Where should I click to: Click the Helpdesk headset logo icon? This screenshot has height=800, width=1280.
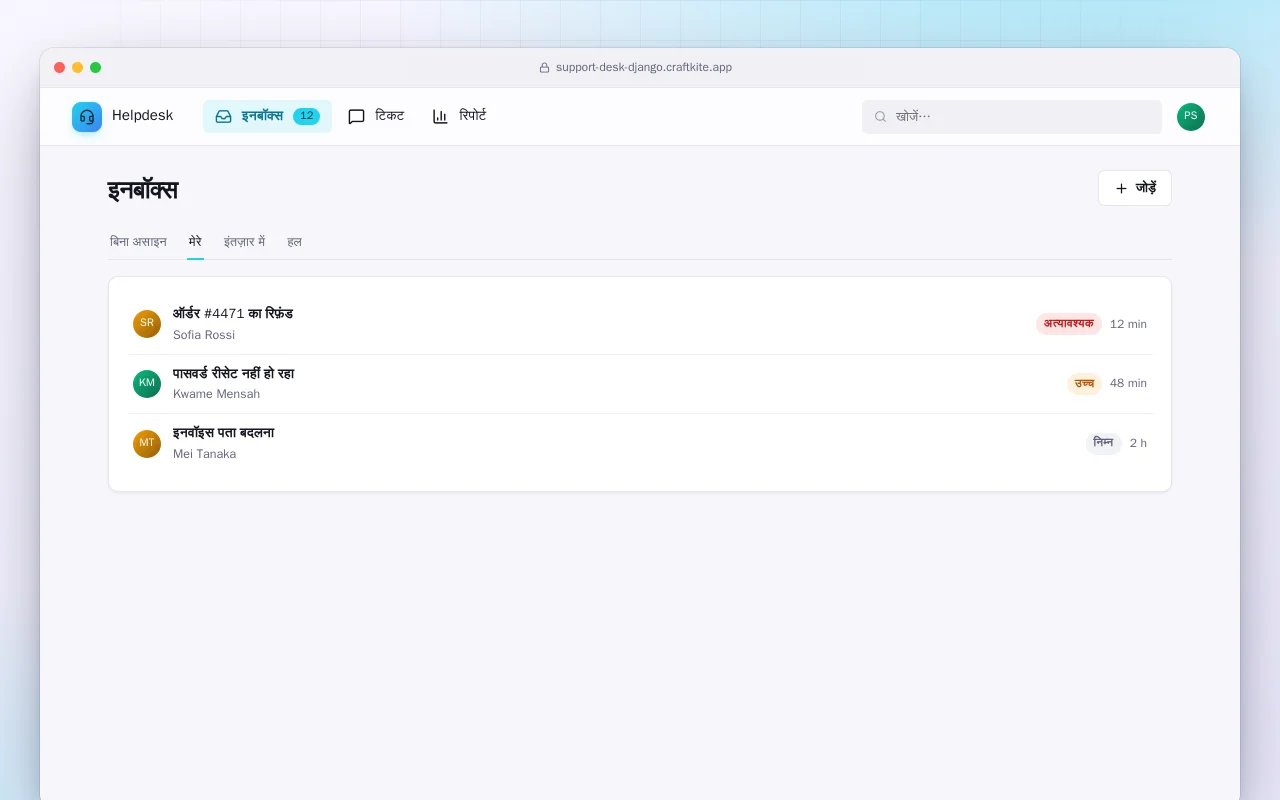click(87, 117)
